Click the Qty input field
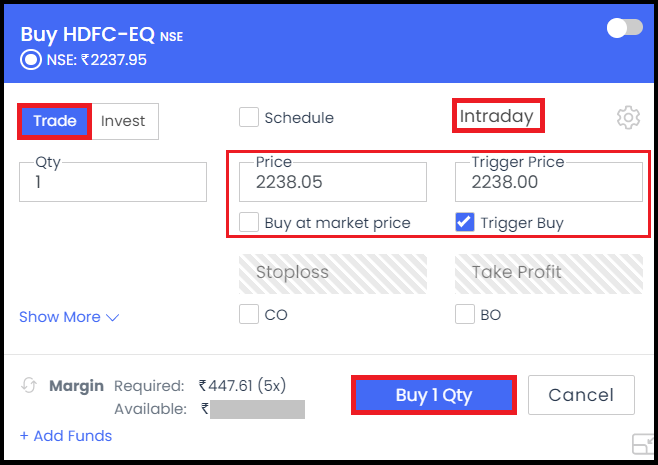The height and width of the screenshot is (465, 658). pyautogui.click(x=113, y=182)
